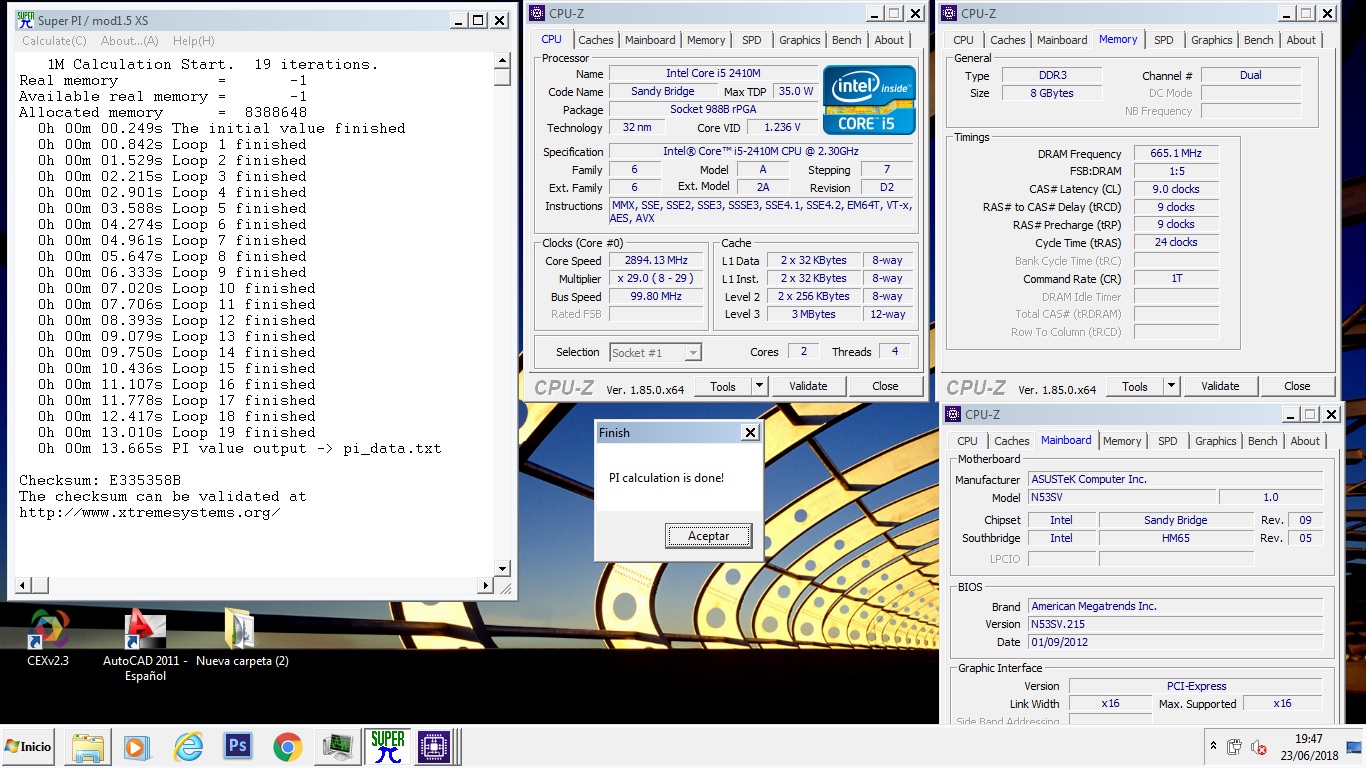Open the About...(A) menu in Super PI
Screen dimensions: 1366x768
click(129, 41)
